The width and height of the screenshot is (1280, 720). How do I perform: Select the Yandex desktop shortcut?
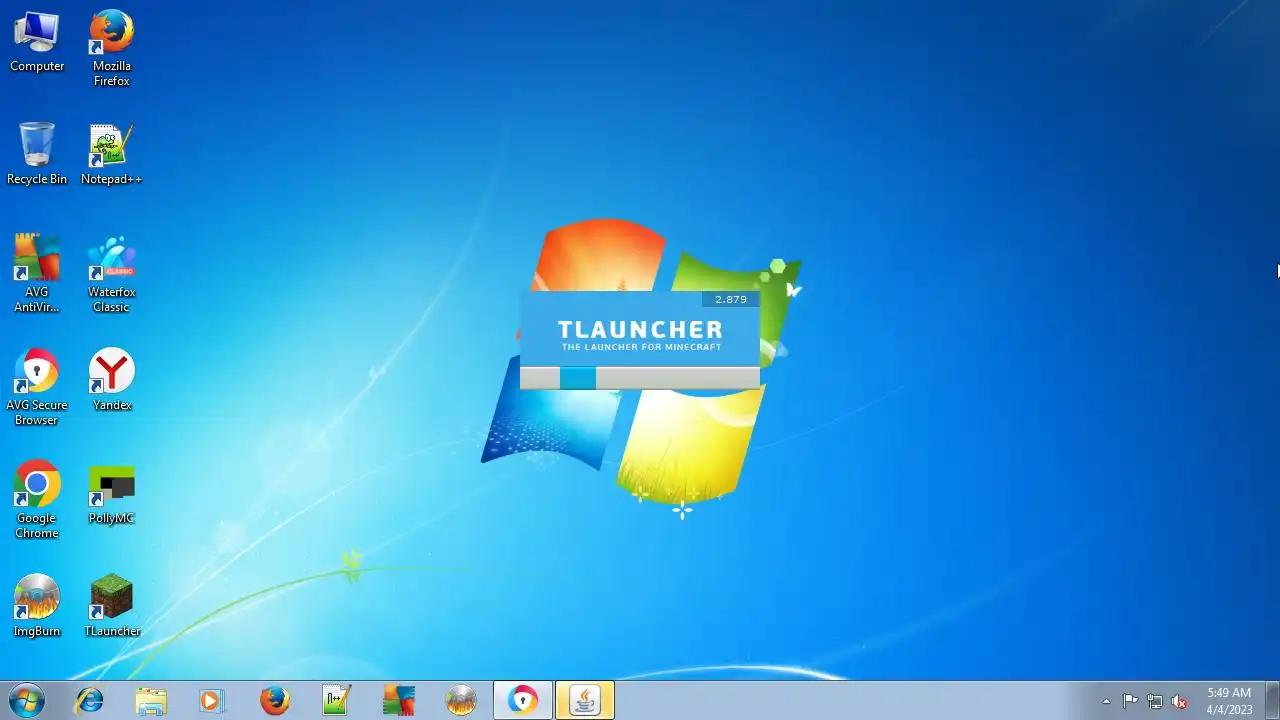[x=112, y=380]
